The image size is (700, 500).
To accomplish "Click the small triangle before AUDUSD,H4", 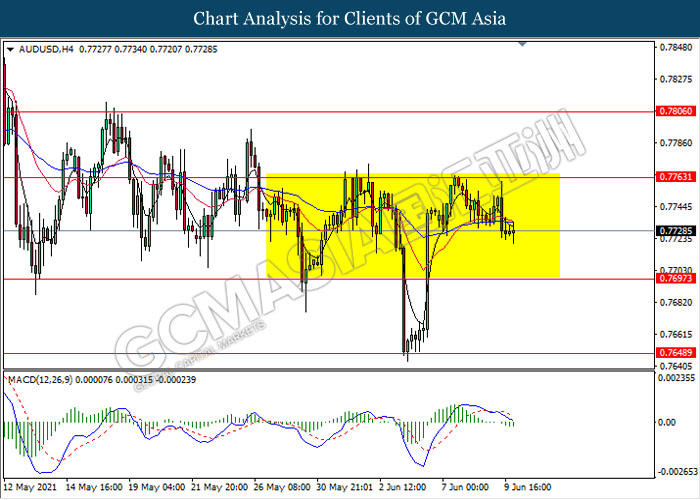I will pos(10,48).
